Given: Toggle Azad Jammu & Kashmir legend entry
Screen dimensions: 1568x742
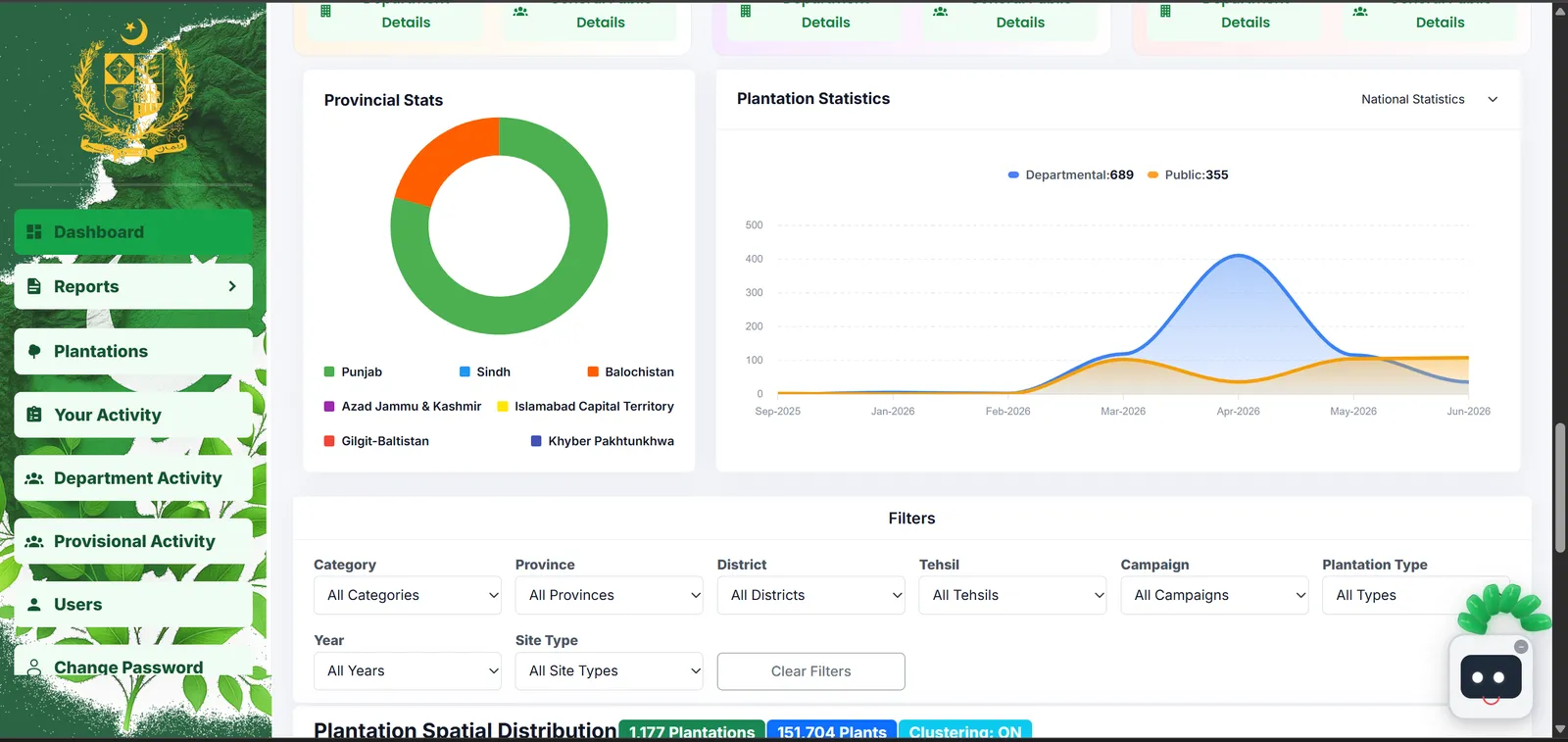Looking at the screenshot, I should (403, 407).
